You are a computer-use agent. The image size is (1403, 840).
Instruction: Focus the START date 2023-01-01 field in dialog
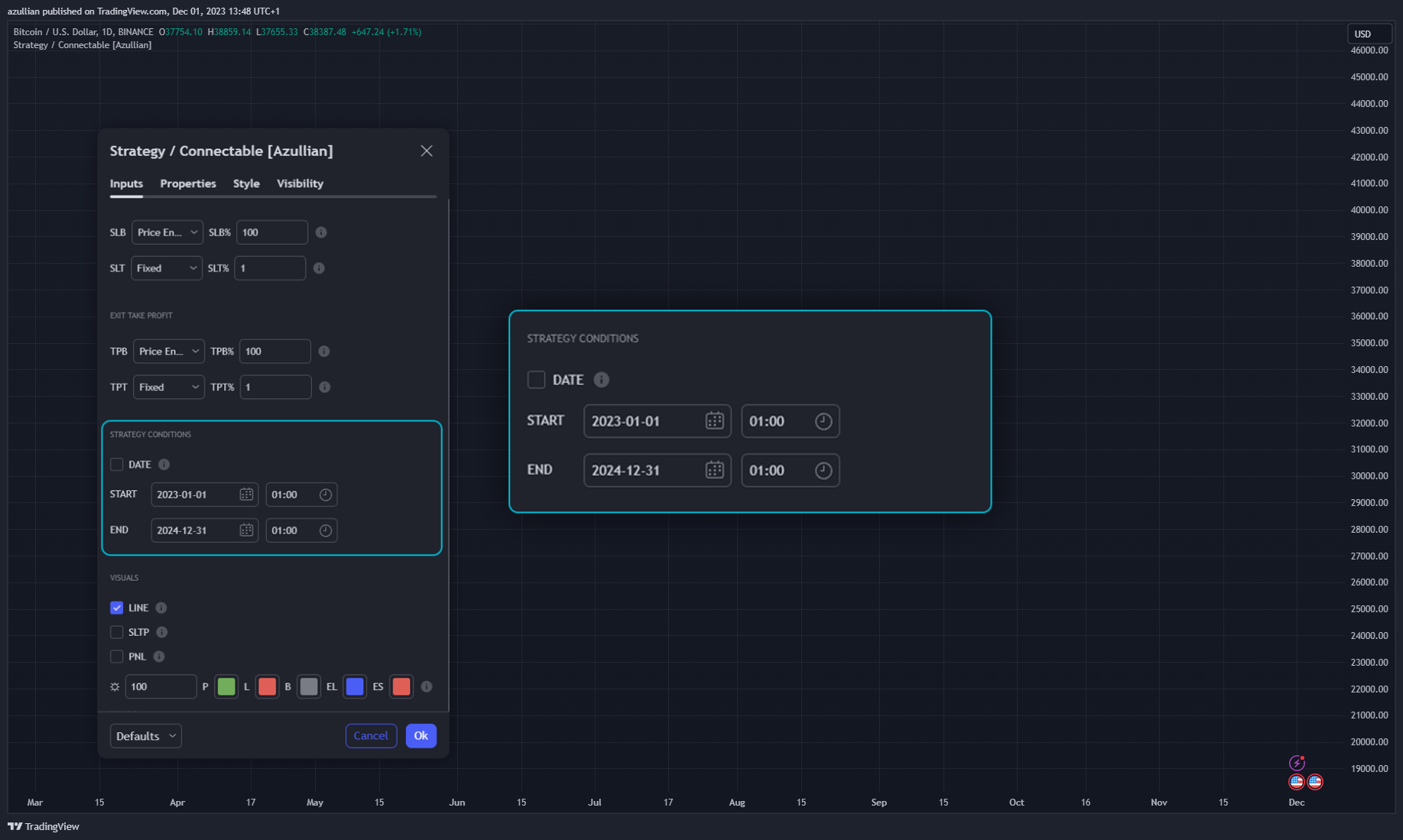205,495
